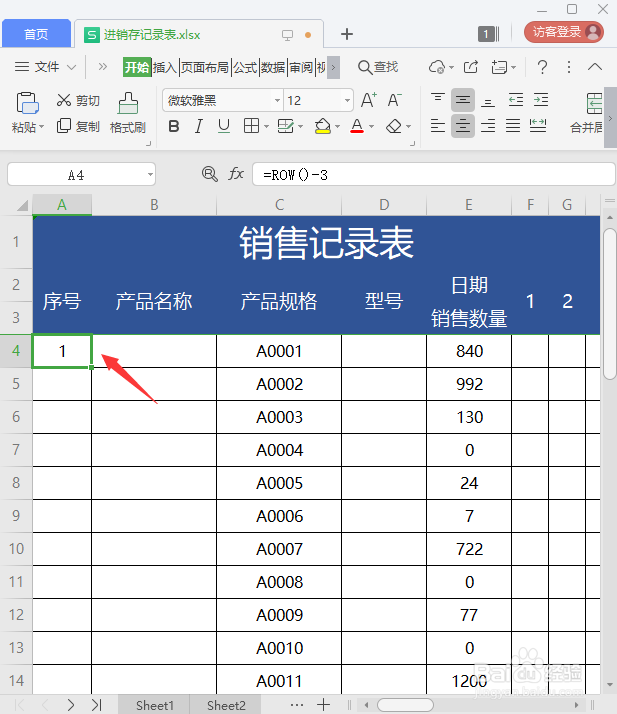
Task: Open the borders dropdown arrow
Action: click(266, 127)
